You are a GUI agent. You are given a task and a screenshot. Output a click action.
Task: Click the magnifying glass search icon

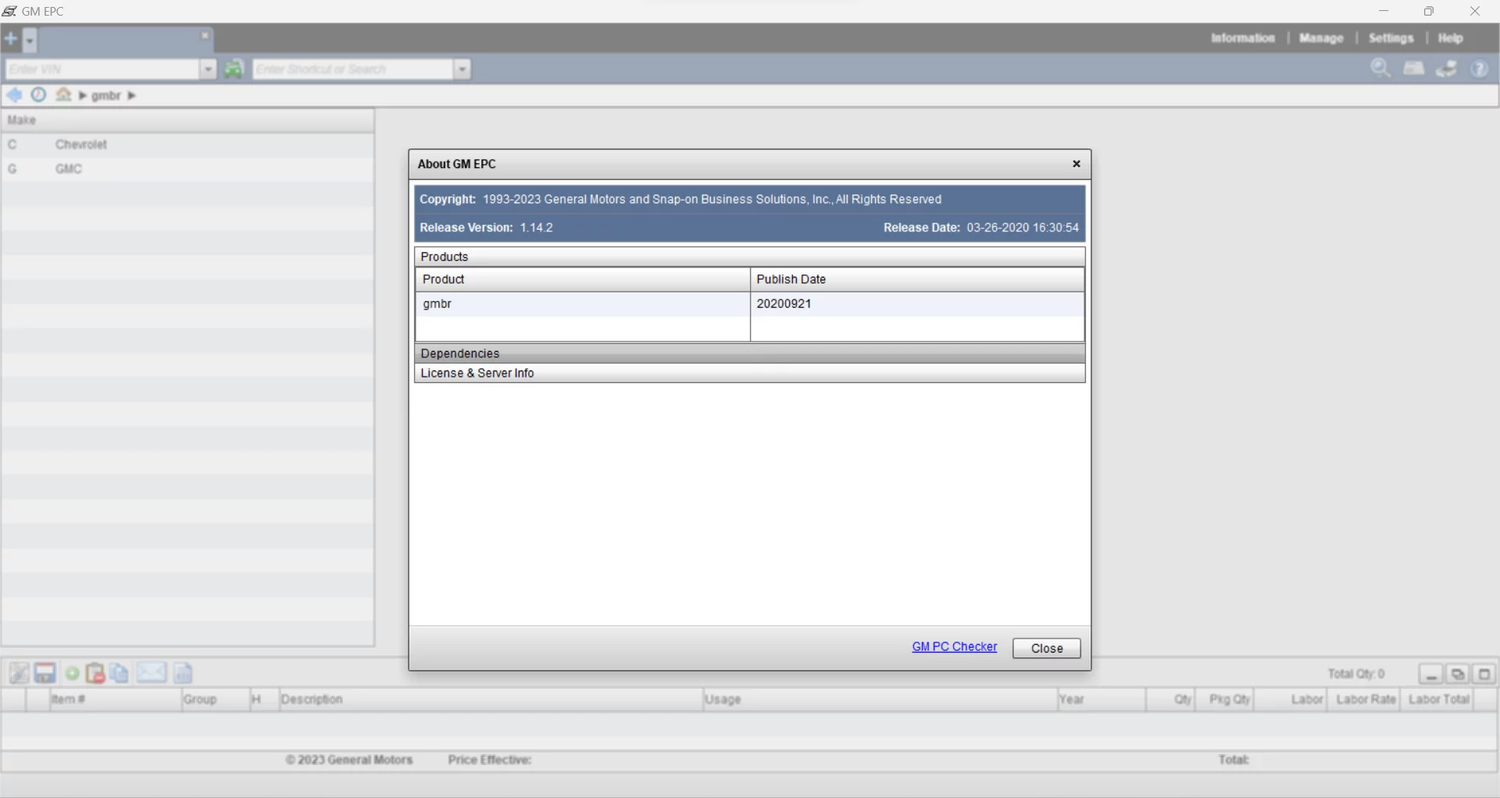[1380, 68]
